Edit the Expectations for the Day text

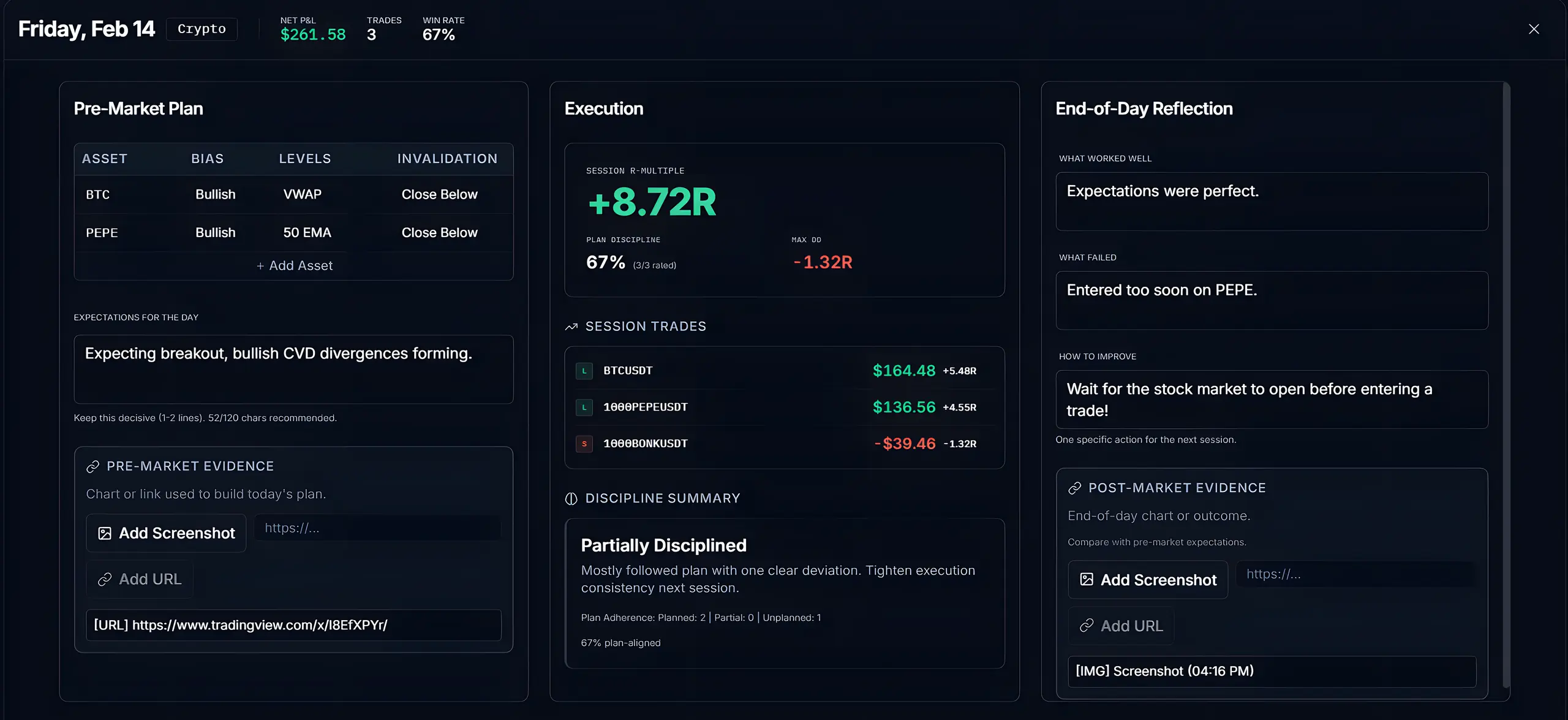(x=293, y=369)
